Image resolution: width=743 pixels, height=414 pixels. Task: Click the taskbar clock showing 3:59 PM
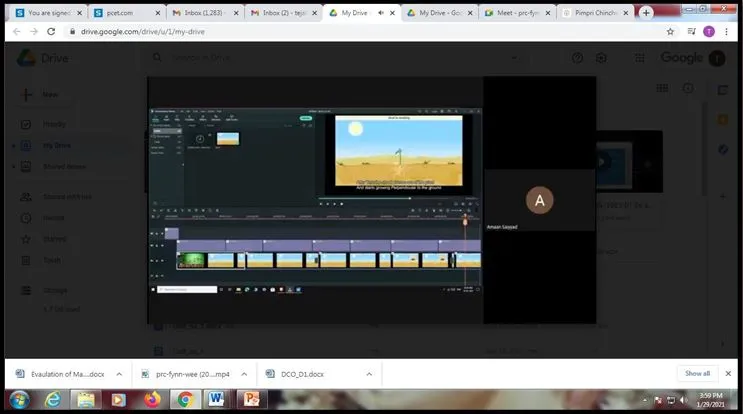coord(710,400)
